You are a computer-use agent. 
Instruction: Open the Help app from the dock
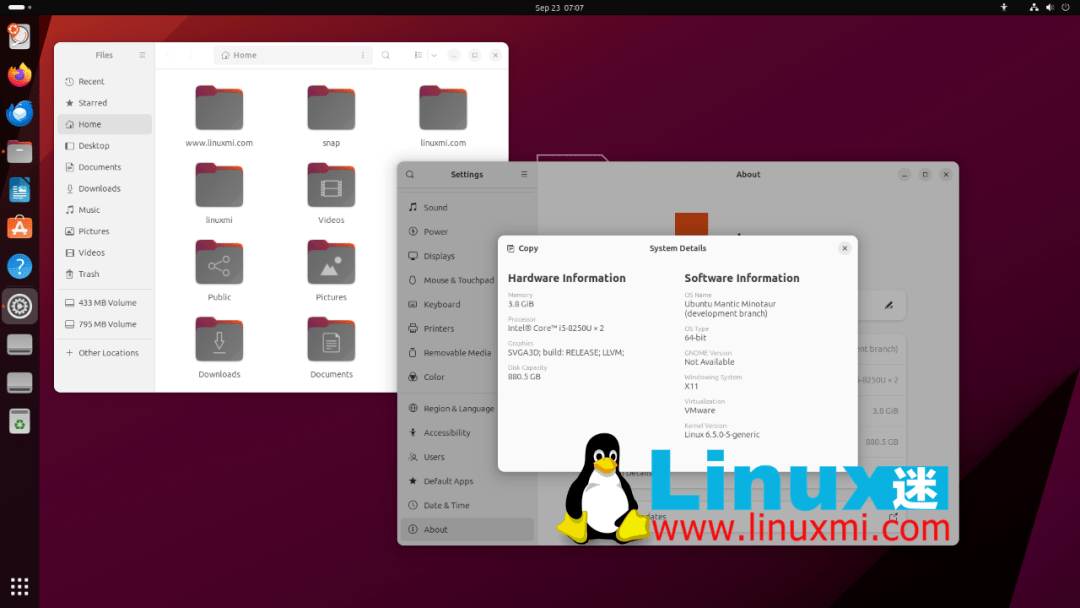coord(19,266)
